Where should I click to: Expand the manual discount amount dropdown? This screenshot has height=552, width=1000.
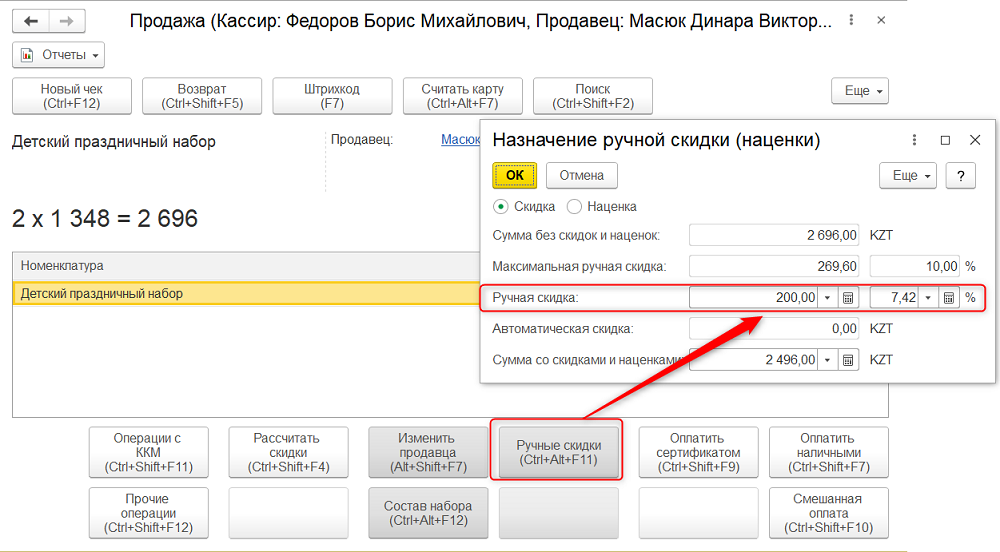coord(826,298)
